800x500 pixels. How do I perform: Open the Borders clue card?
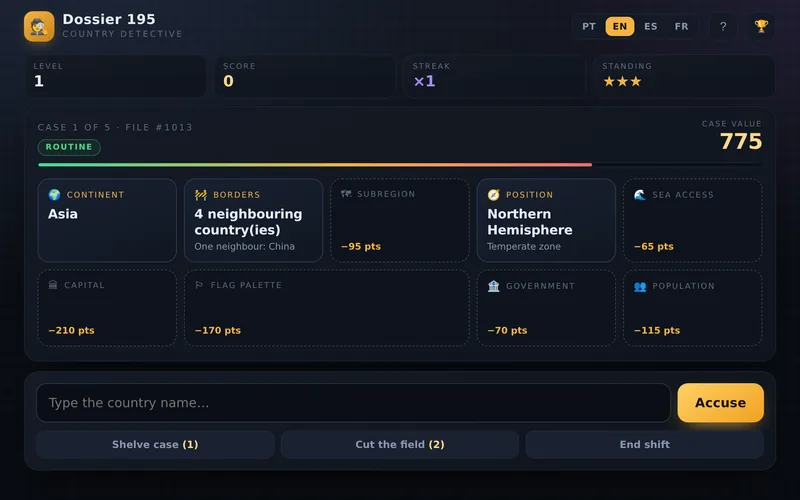254,220
